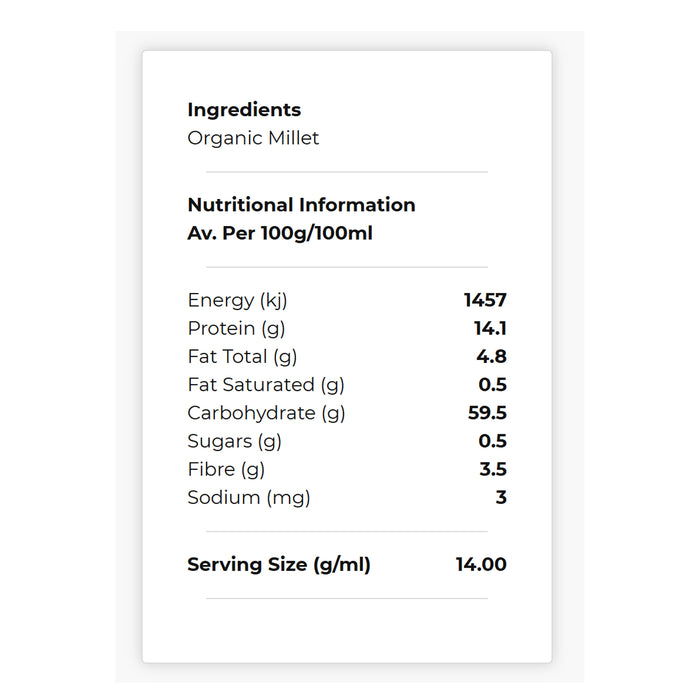Screen dimensions: 700x700
Task: Click the energy value 1457
Action: 485,300
